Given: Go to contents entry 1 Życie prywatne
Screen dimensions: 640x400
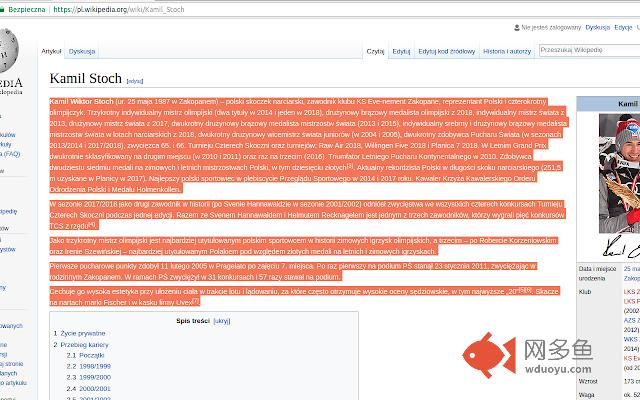Looking at the screenshot, I should 79,333.
